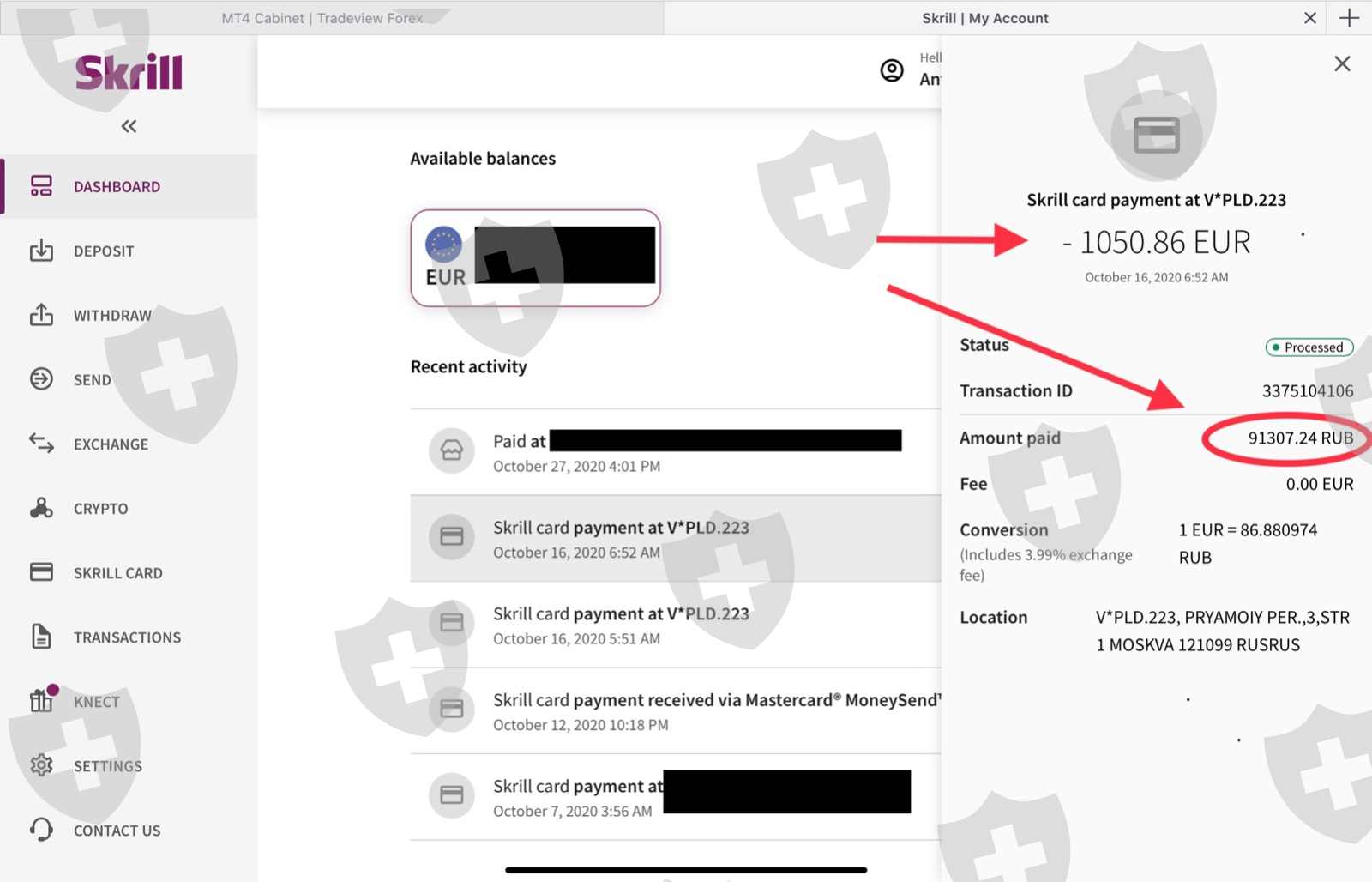
Task: Click the EU flag icon on balance card
Action: click(443, 245)
